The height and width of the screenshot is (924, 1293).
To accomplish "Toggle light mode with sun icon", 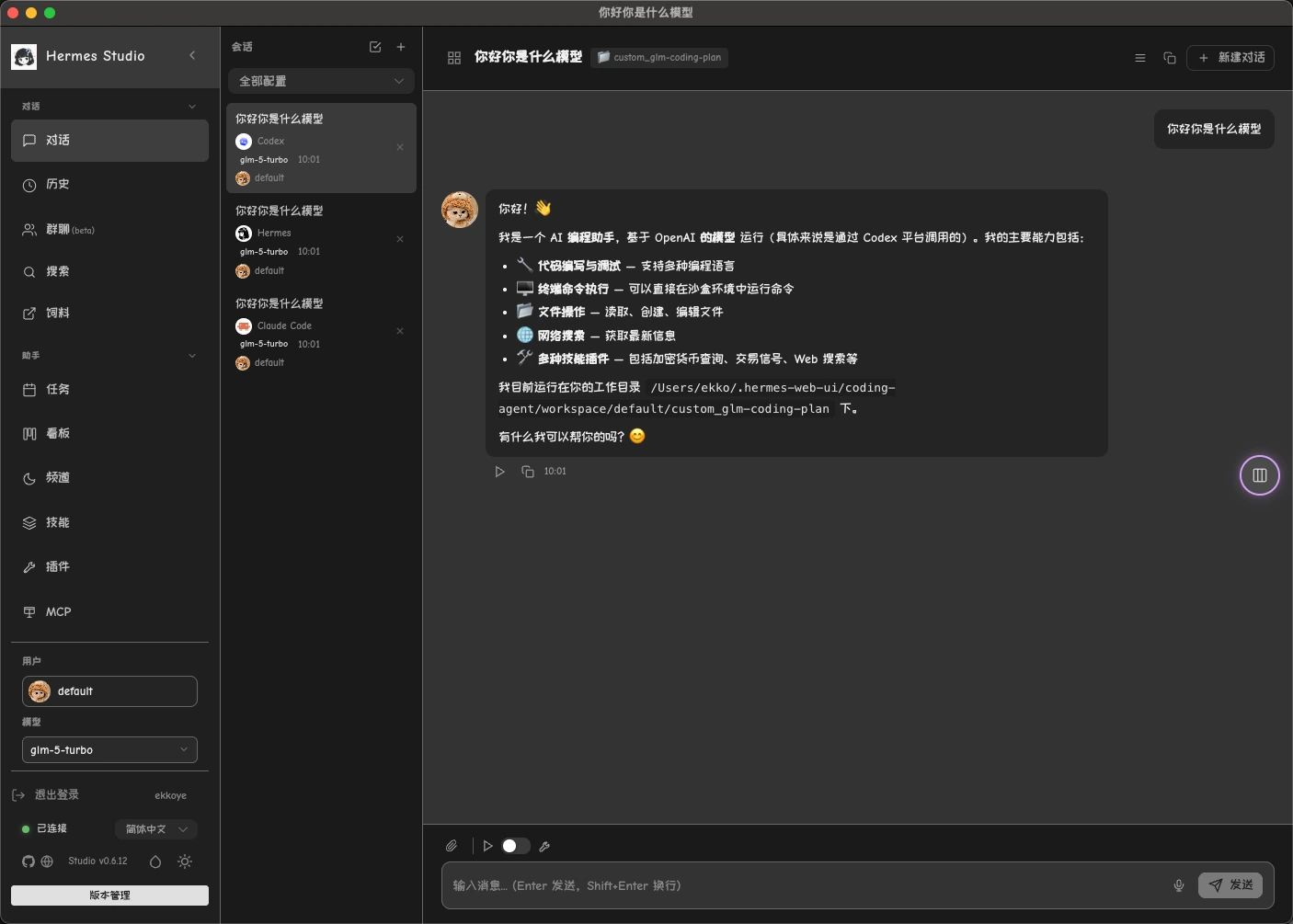I will (185, 861).
